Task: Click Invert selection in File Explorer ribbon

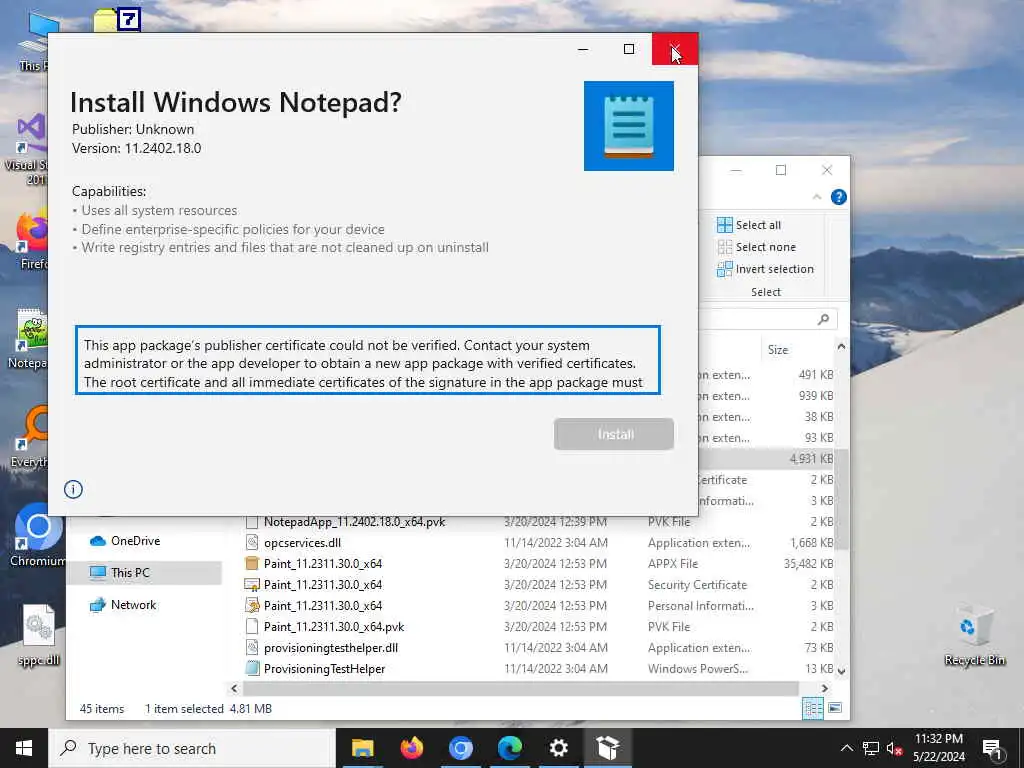Action: point(765,269)
